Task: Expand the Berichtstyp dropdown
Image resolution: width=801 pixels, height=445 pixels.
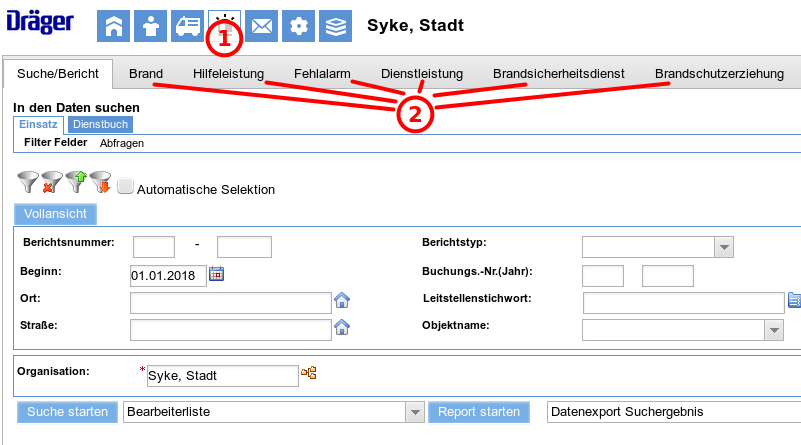Action: coord(724,247)
